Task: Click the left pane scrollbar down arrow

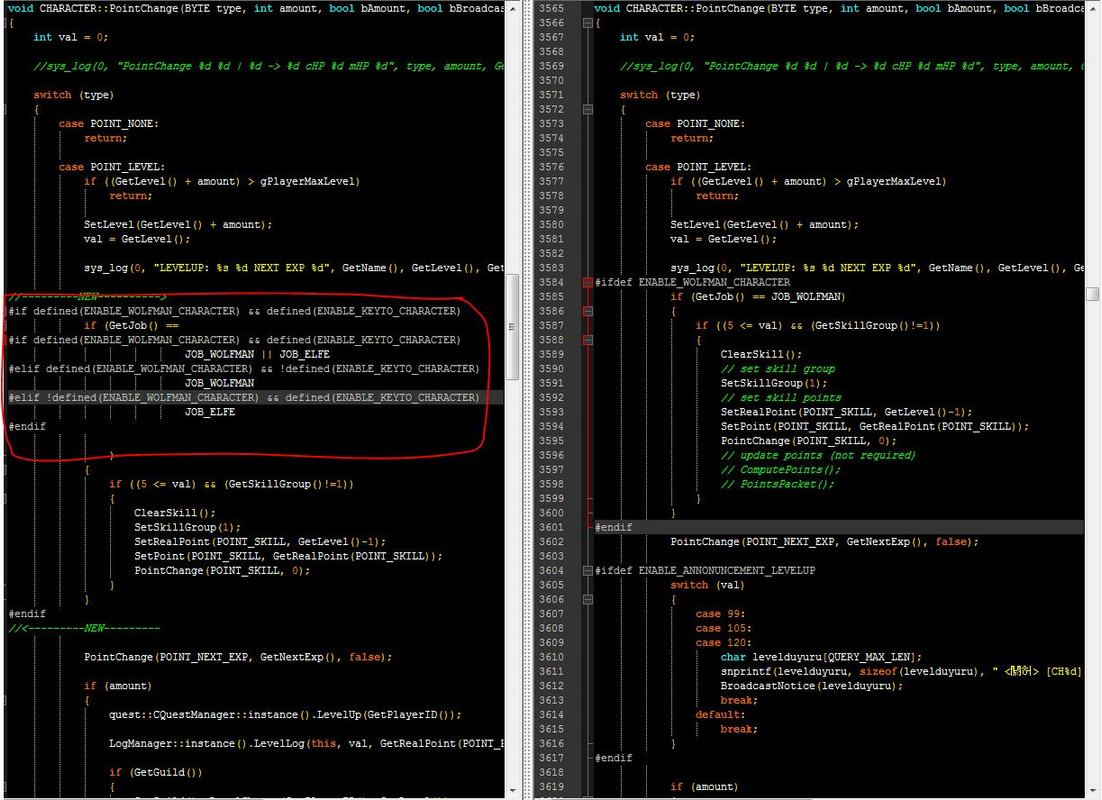Action: pos(512,792)
